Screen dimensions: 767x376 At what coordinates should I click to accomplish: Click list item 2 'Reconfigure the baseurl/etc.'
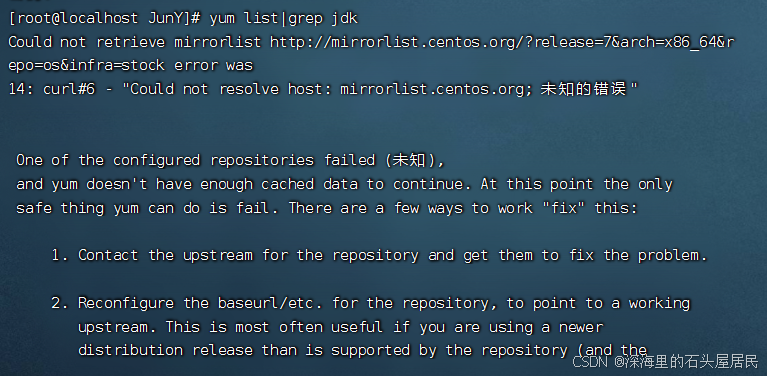coord(371,303)
